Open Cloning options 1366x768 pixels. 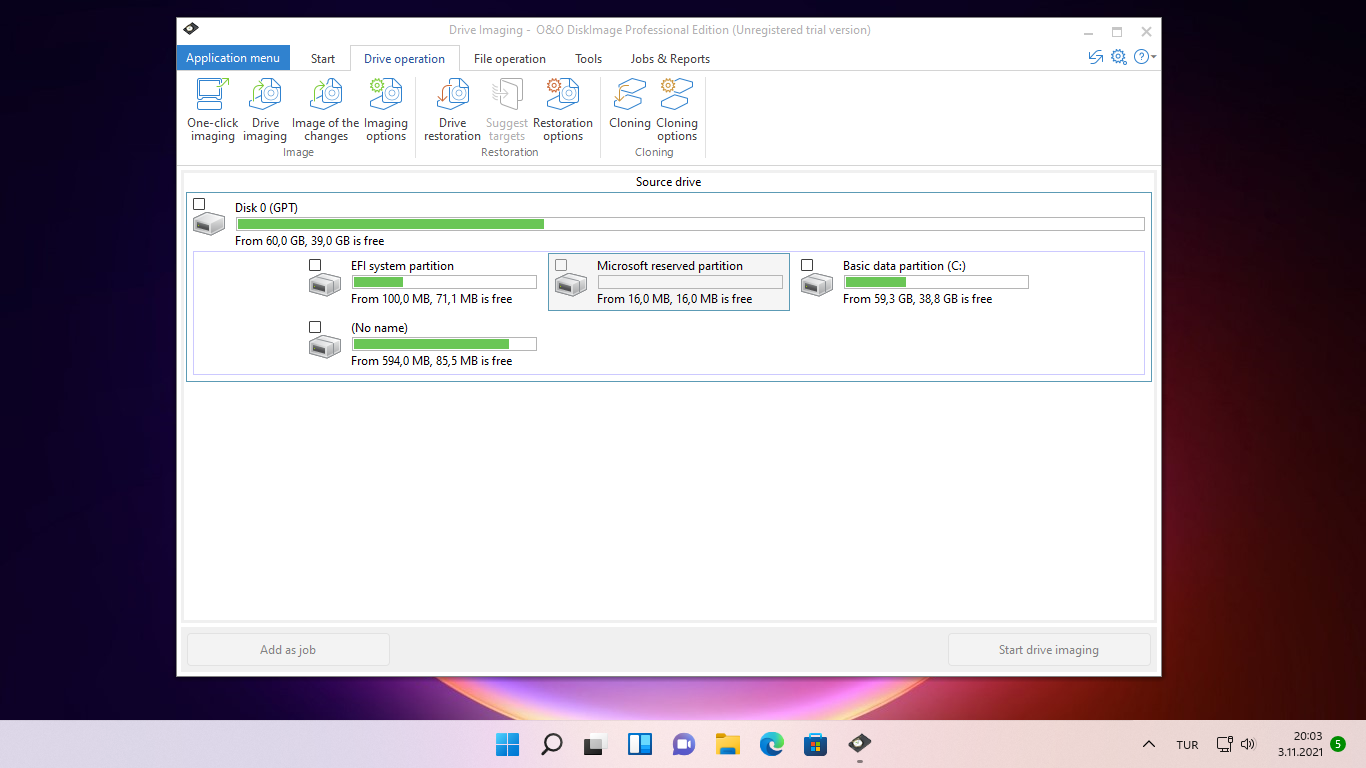point(677,110)
